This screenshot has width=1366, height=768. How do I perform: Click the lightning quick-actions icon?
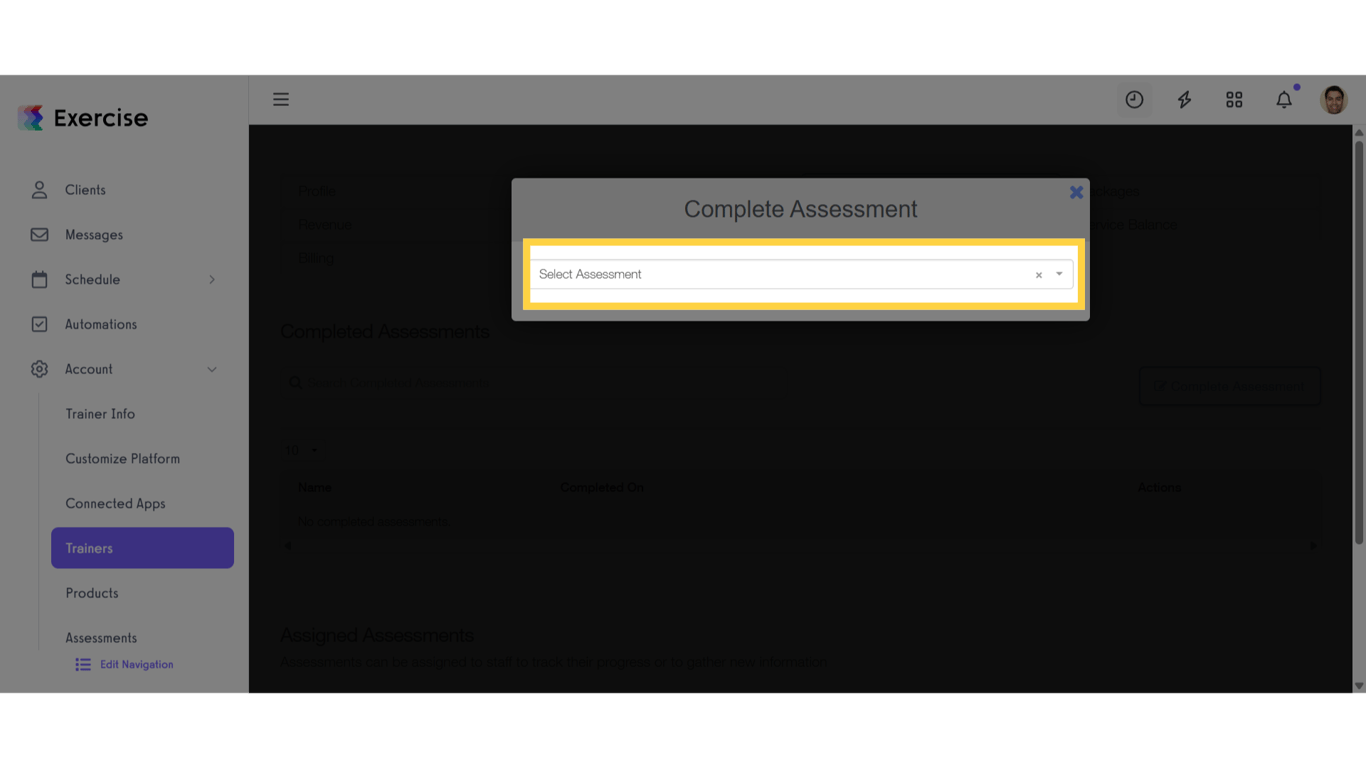(1184, 99)
